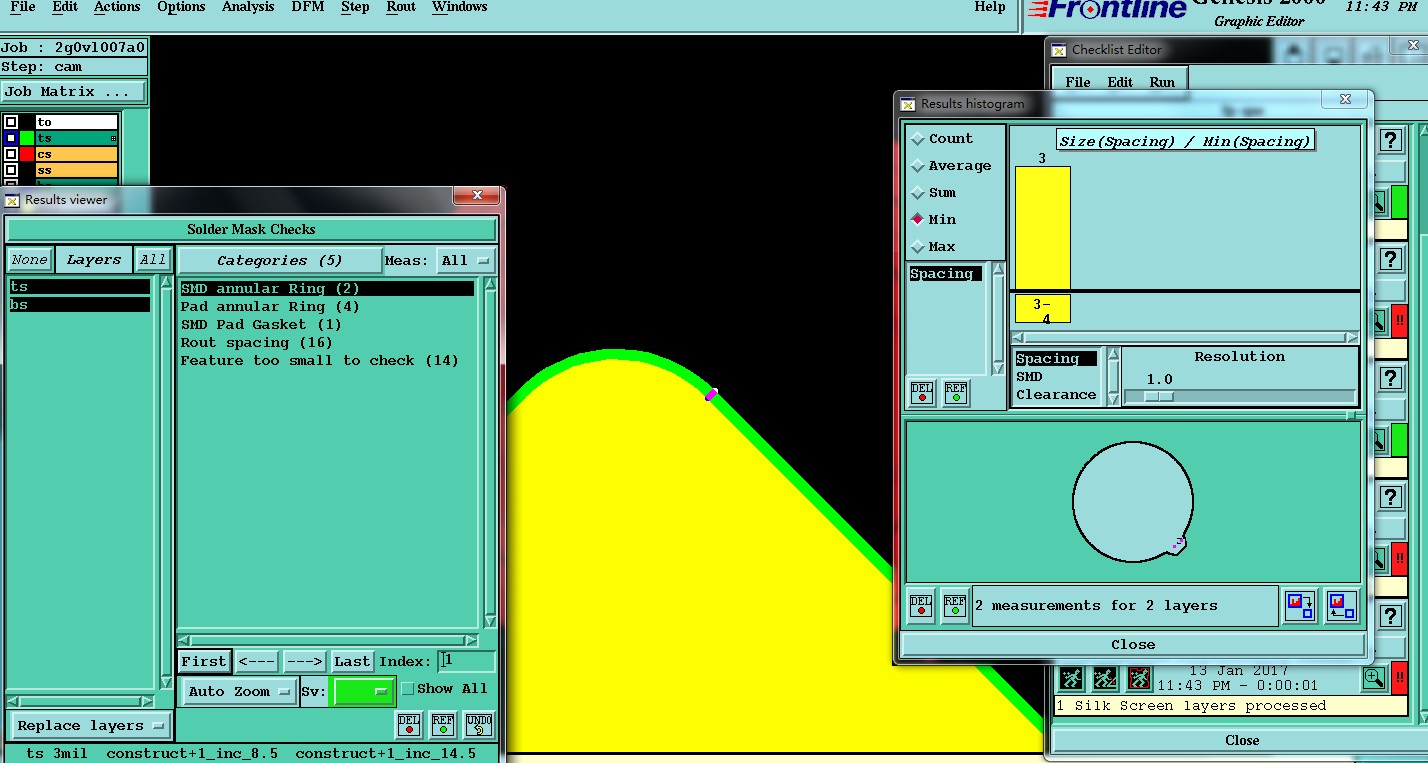Toggle the checkbox of layer cs
Viewport: 1428px width, 763px height.
tap(11, 154)
